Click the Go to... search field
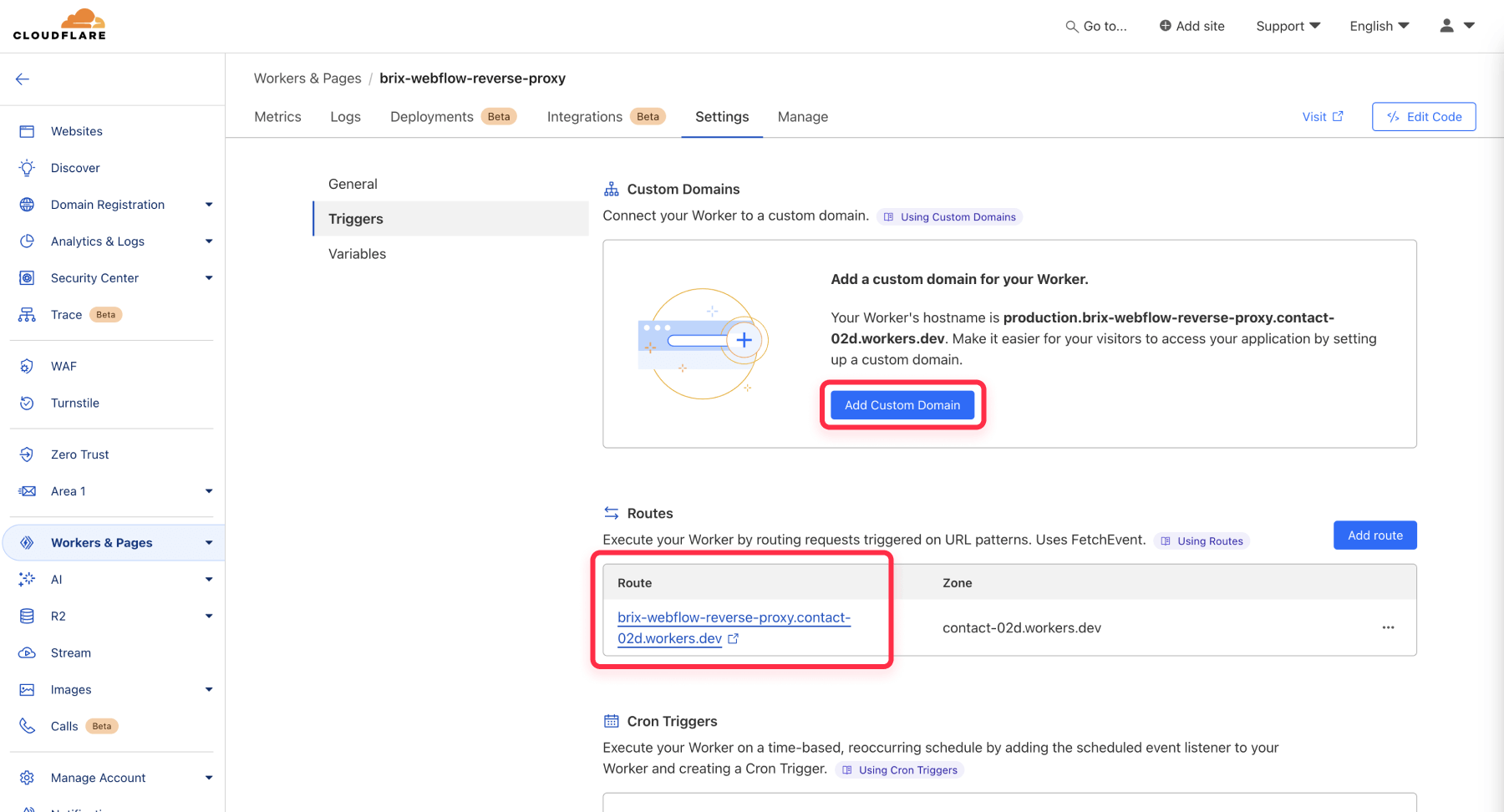1504x812 pixels. click(1096, 26)
